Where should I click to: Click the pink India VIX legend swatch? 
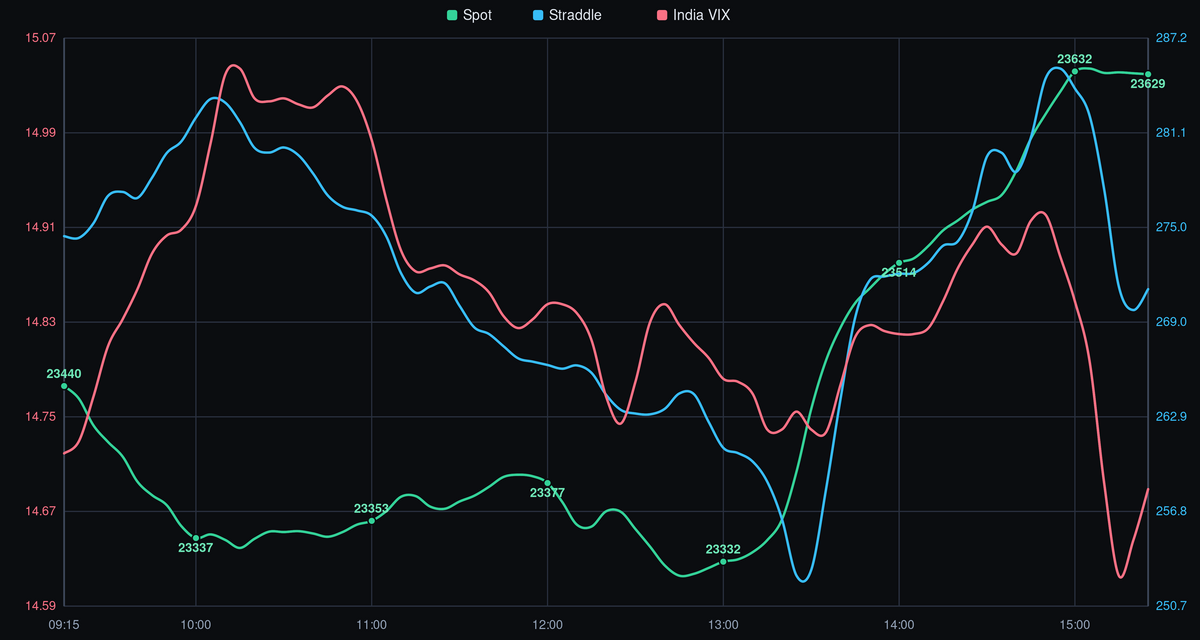[x=661, y=15]
